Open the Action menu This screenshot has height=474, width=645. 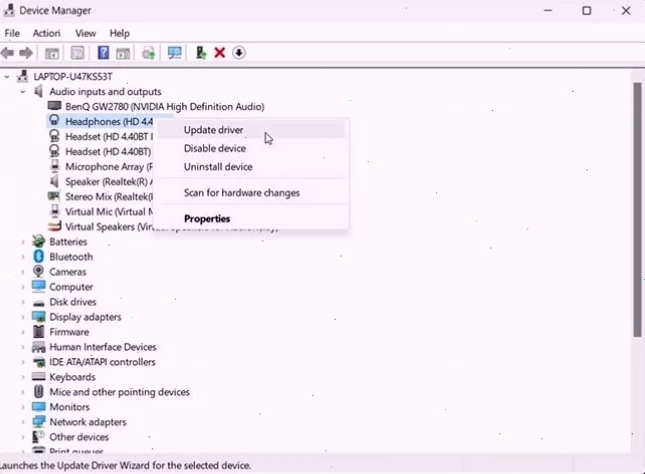46,33
